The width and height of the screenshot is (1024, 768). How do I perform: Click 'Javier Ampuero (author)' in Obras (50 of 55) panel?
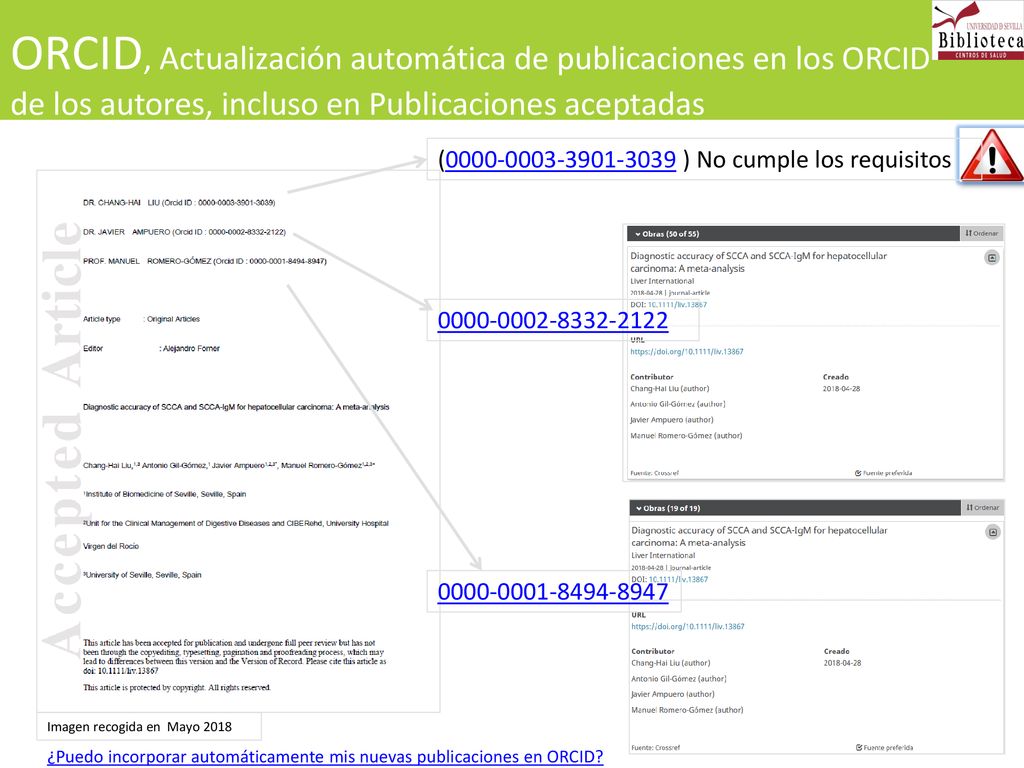tap(672, 420)
